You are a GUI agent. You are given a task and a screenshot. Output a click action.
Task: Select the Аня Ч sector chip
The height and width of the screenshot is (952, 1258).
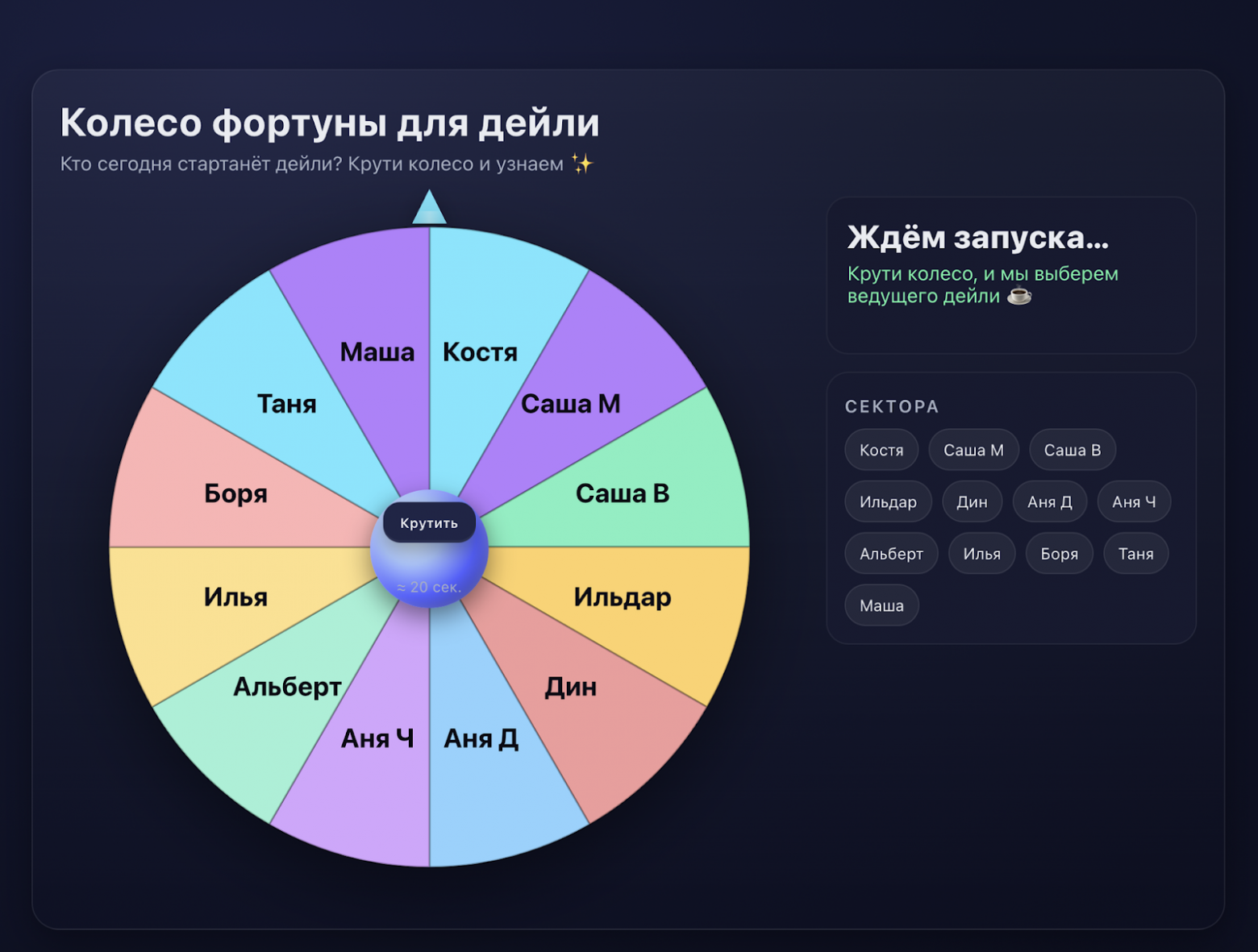pyautogui.click(x=1133, y=501)
